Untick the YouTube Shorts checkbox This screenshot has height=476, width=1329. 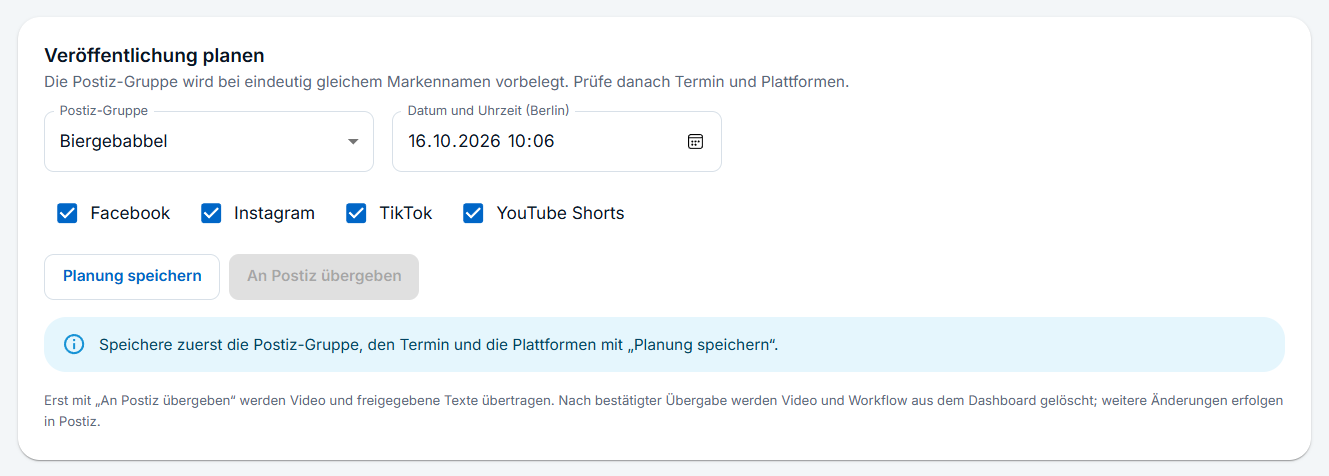[474, 213]
